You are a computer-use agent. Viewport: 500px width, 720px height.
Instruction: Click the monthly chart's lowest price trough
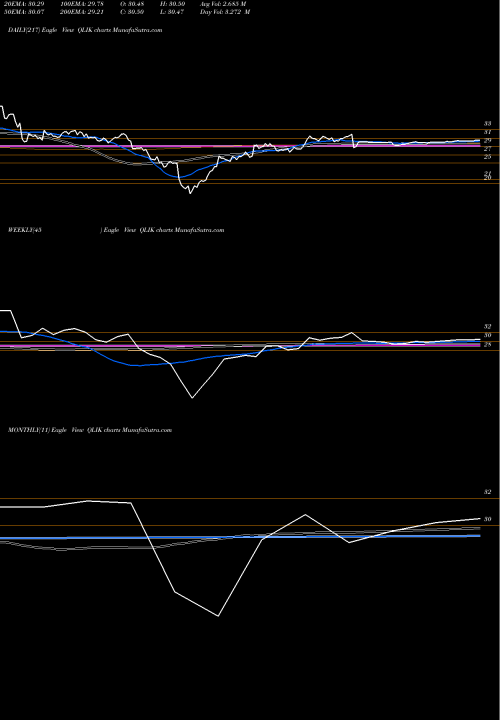coord(218,616)
